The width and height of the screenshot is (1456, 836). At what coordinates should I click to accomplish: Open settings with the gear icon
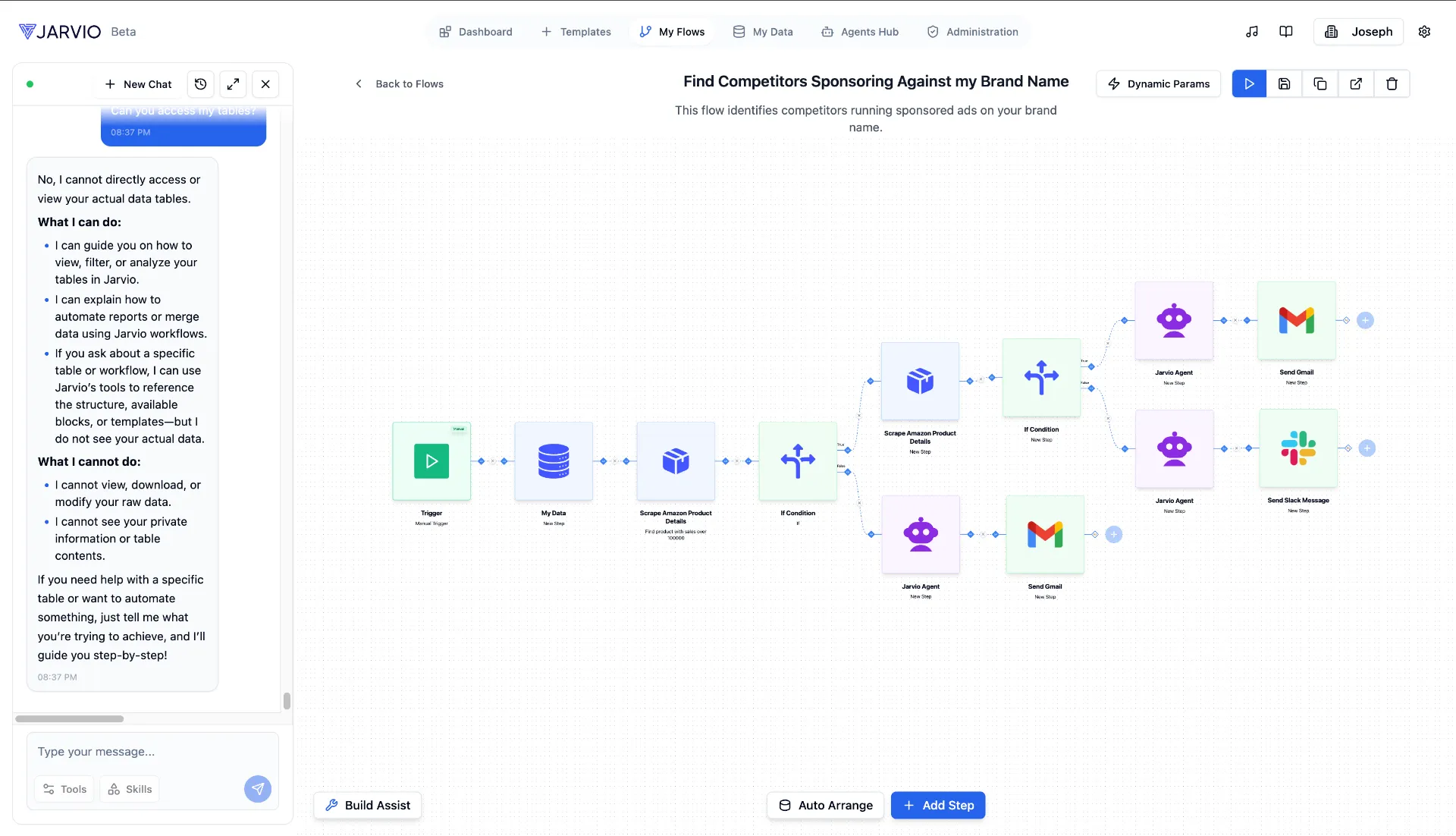coord(1424,31)
